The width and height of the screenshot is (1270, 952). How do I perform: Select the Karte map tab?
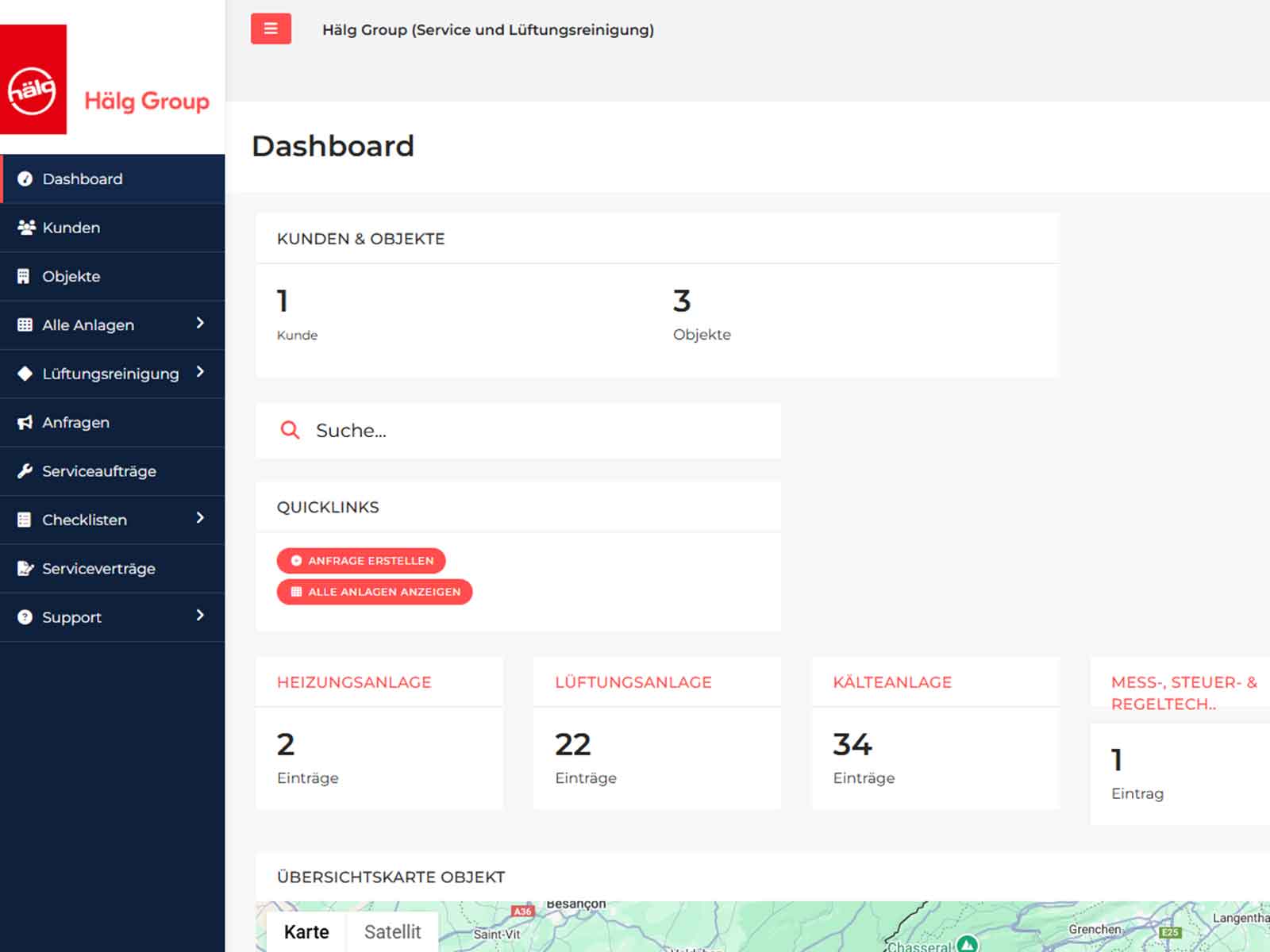[x=306, y=931]
